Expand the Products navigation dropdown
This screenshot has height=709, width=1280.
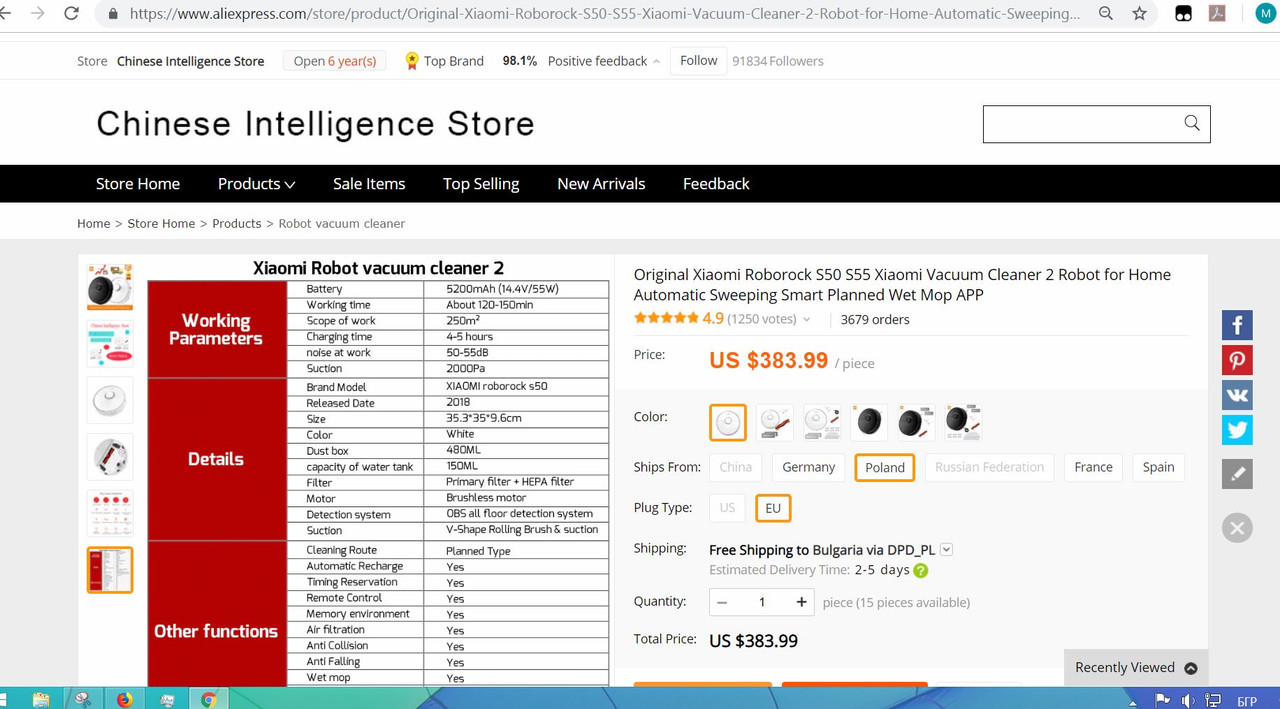256,184
